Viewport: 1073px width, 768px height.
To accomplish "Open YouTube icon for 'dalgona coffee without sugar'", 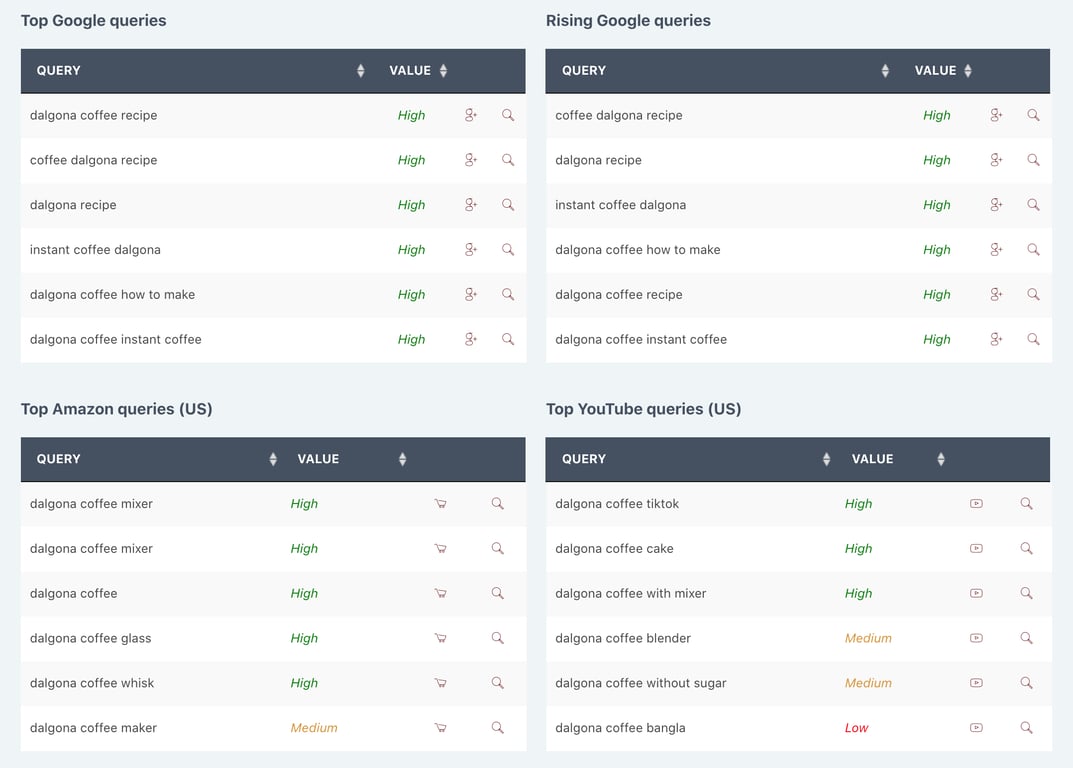I will pos(977,683).
